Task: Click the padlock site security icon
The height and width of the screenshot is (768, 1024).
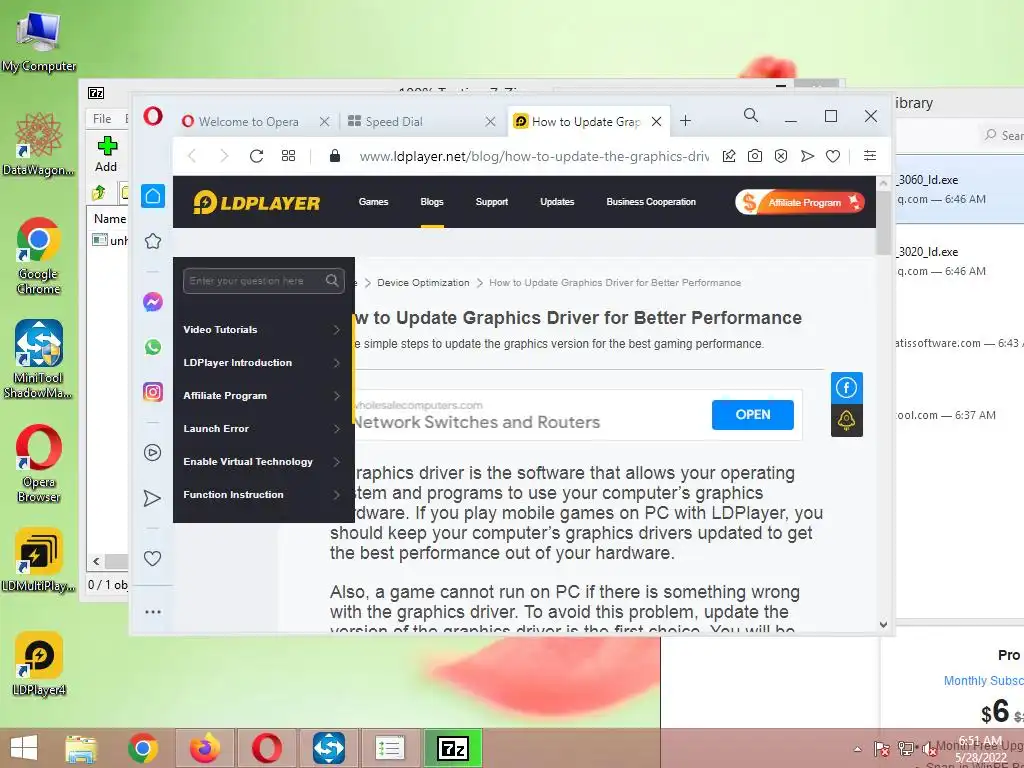Action: tap(335, 155)
